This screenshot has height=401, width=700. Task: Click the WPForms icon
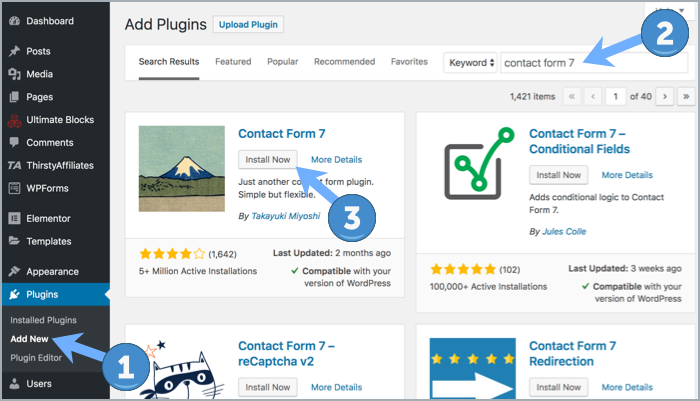tap(14, 188)
